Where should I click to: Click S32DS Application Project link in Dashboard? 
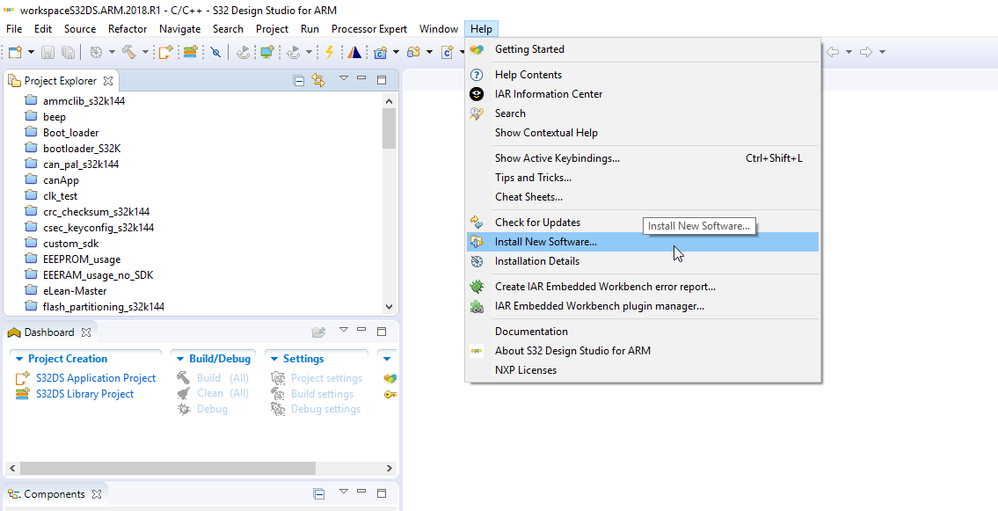click(95, 378)
